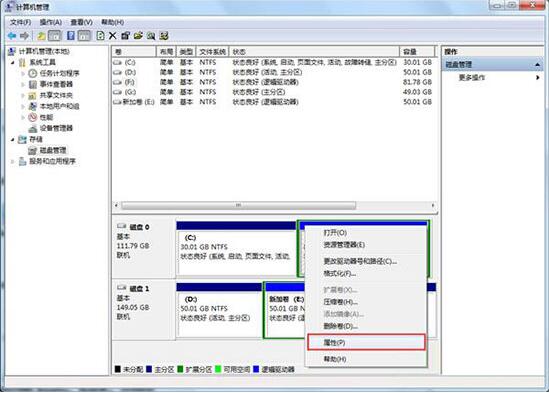Choose 打开(O) in the context menu

tap(366, 233)
